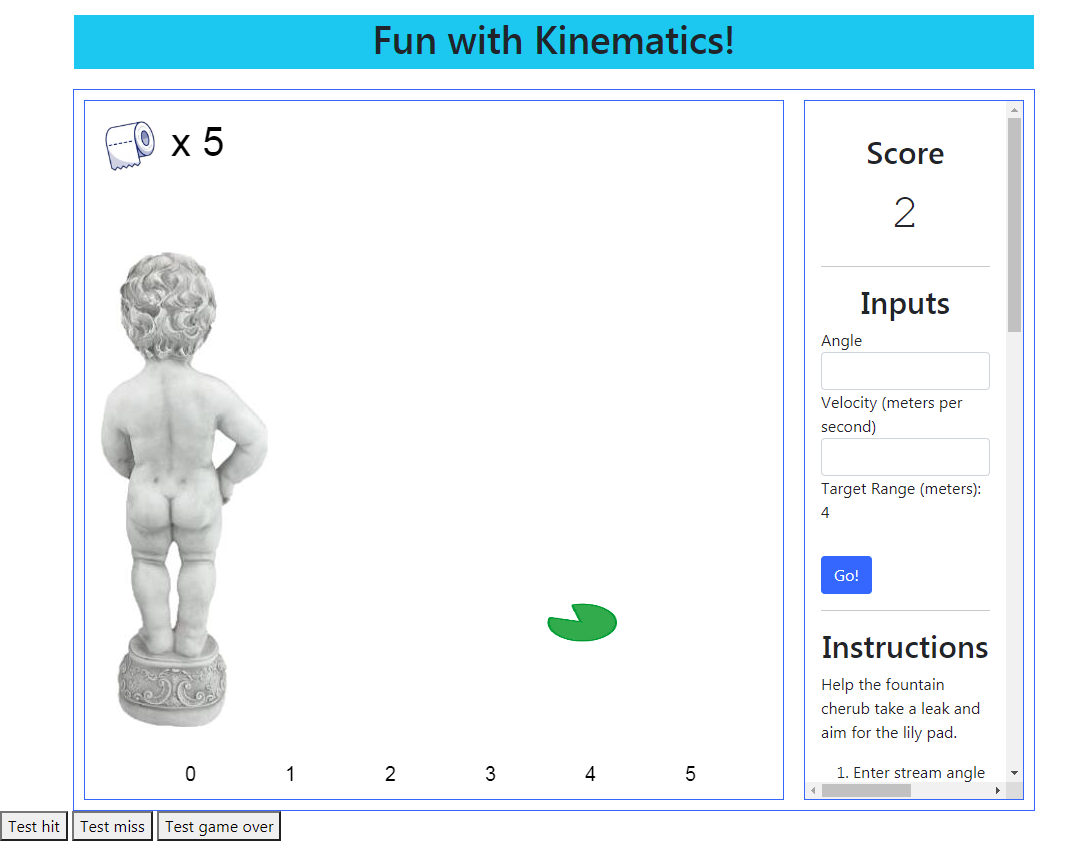Click the toilet paper roll icon
1070x857 pixels.
tap(130, 145)
